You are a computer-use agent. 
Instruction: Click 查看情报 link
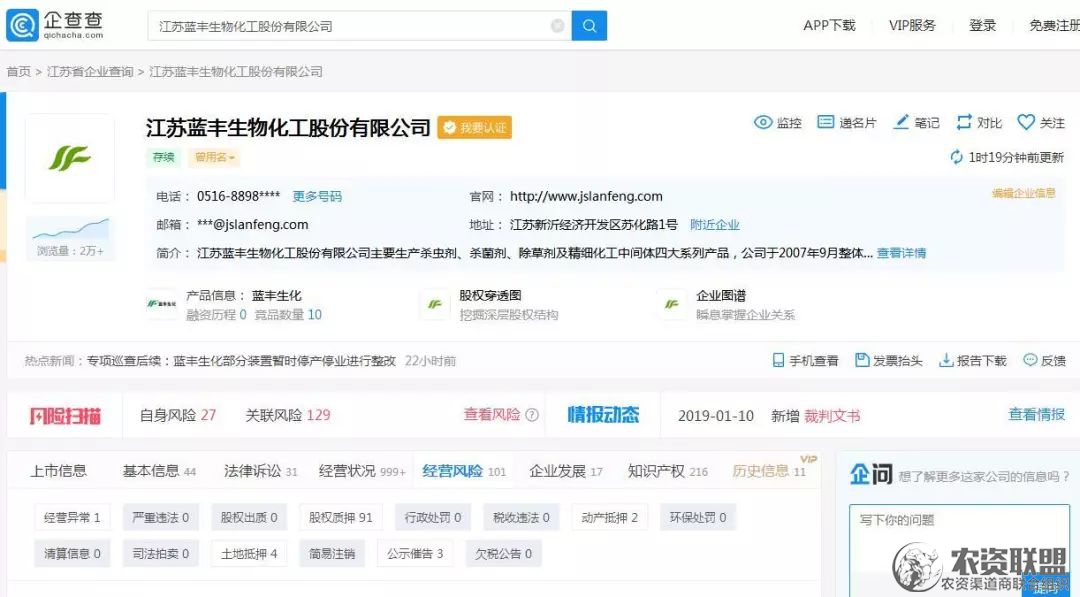[x=1037, y=415]
